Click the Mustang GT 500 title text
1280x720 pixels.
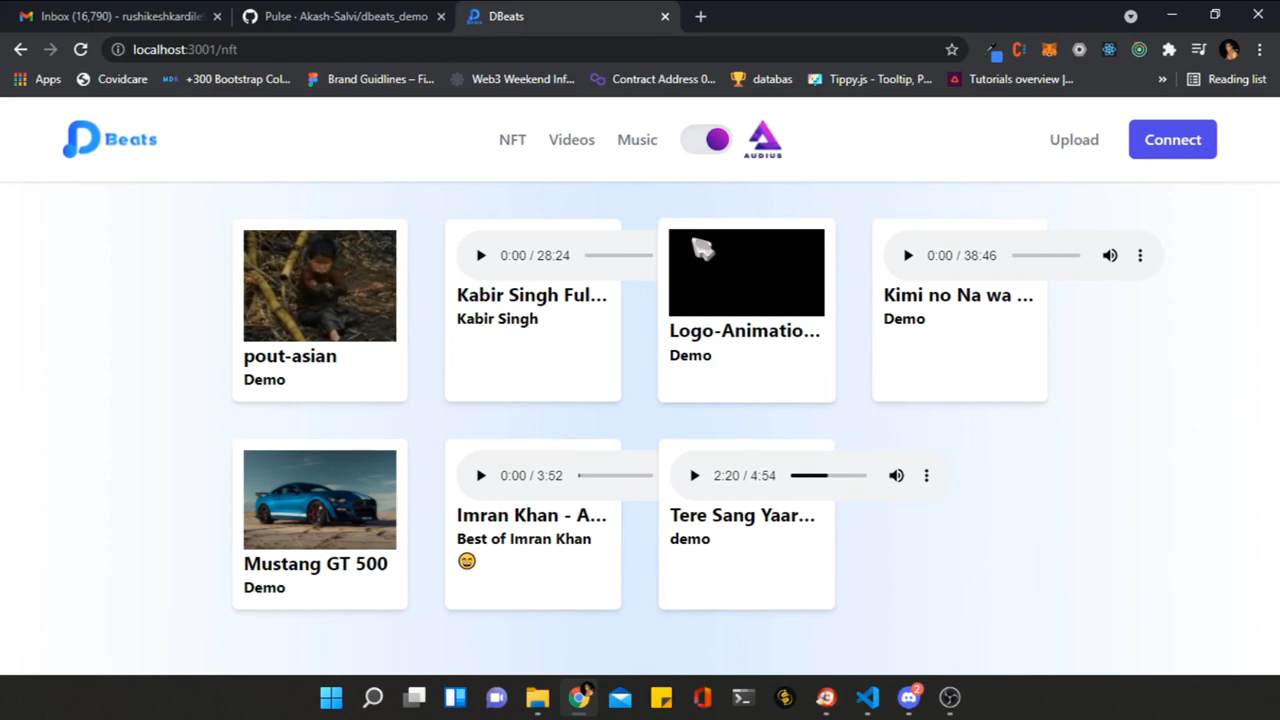pyautogui.click(x=316, y=564)
